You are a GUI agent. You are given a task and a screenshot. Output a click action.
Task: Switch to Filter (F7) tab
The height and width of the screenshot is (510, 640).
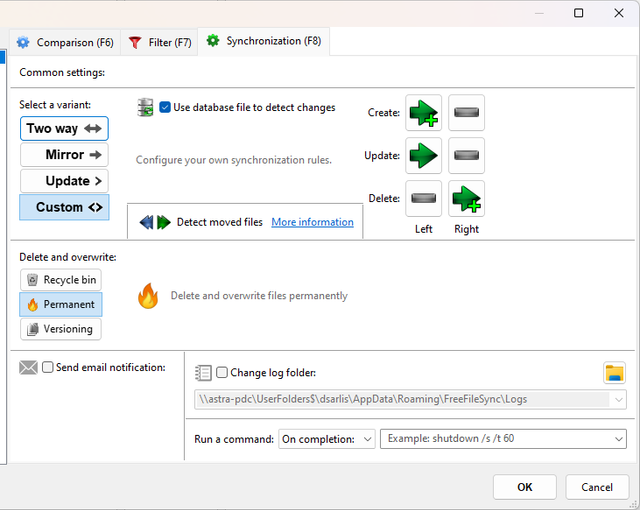click(160, 42)
